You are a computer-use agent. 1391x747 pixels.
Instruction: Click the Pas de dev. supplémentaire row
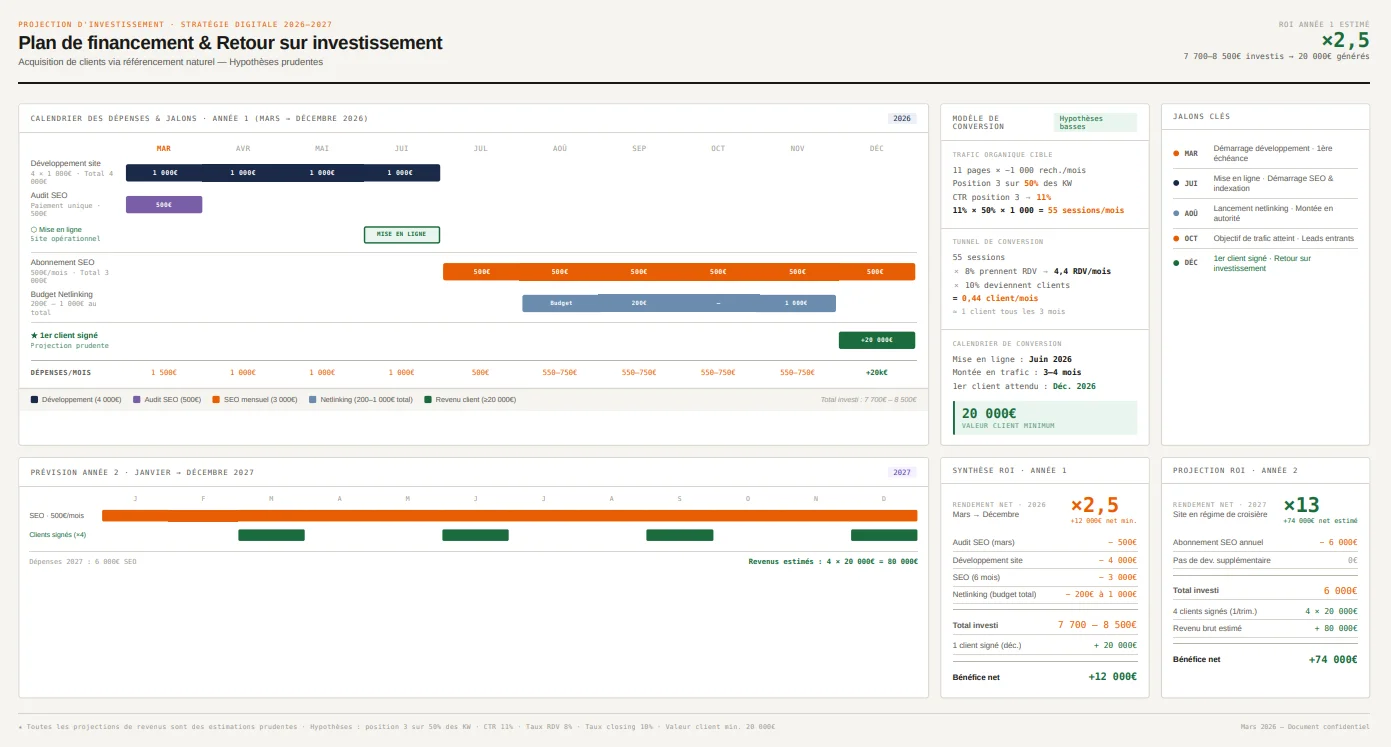[1265, 560]
